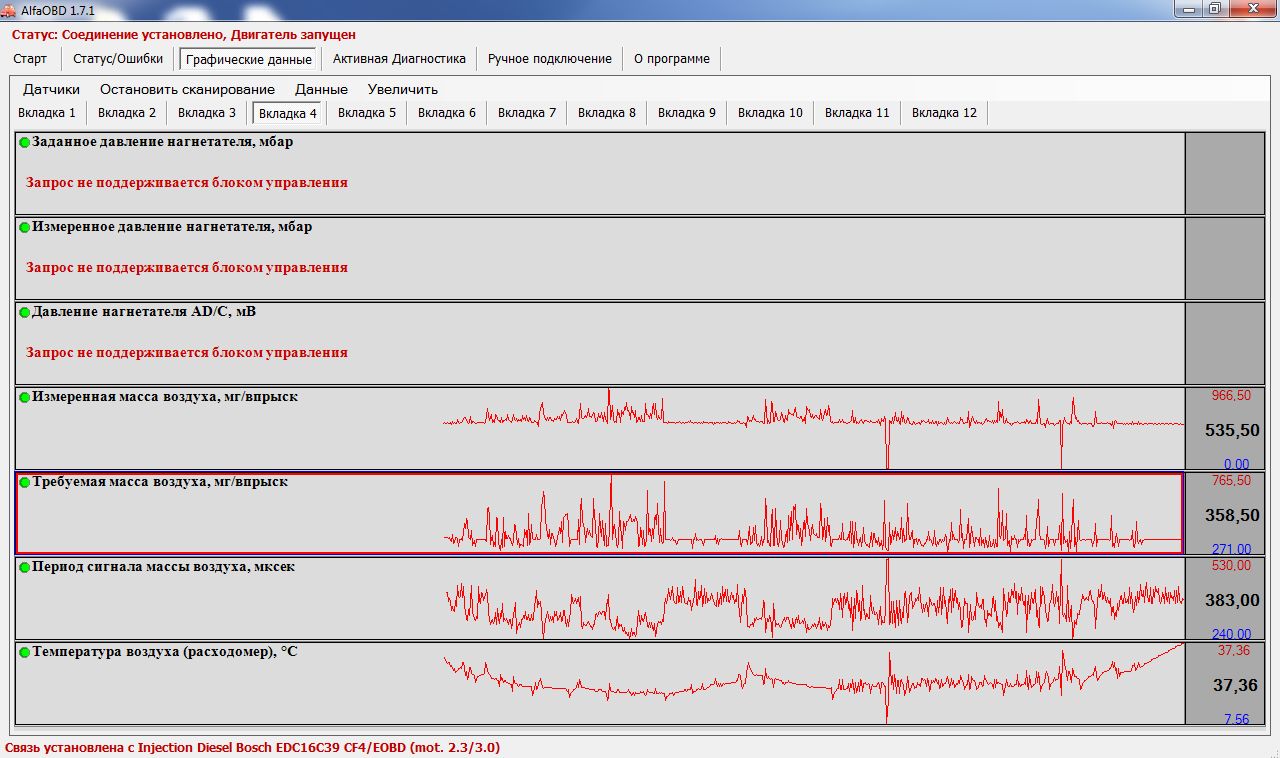Image resolution: width=1280 pixels, height=758 pixels.
Task: Click green indicator next to Период сигнала массы воздуха
Action: coord(25,568)
